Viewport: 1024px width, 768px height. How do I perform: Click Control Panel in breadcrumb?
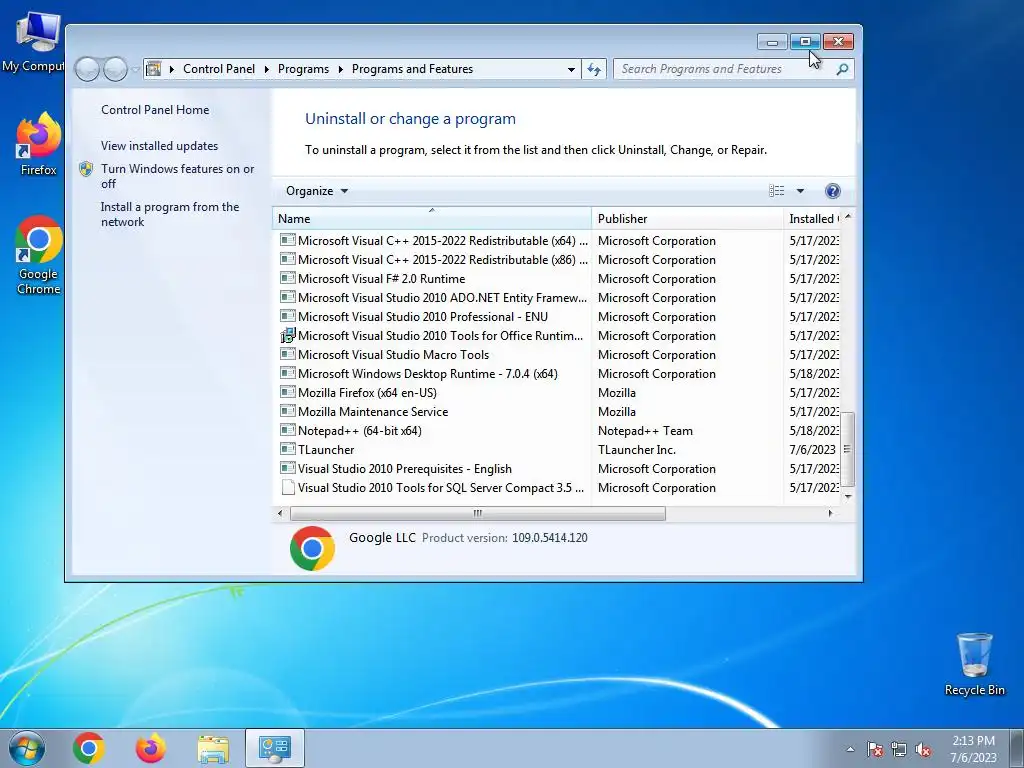point(219,69)
